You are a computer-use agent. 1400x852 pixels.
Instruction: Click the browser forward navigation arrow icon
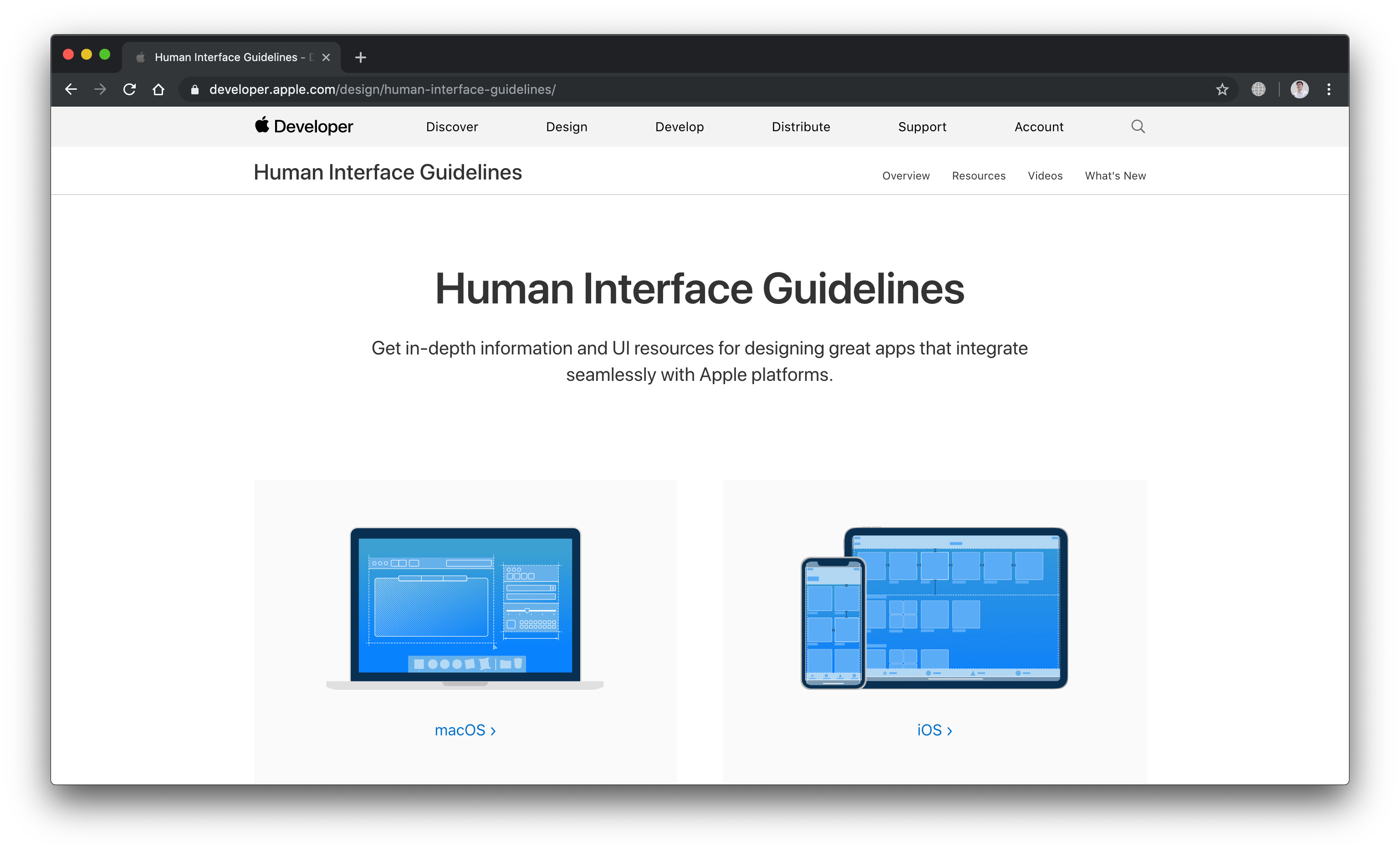tap(100, 89)
